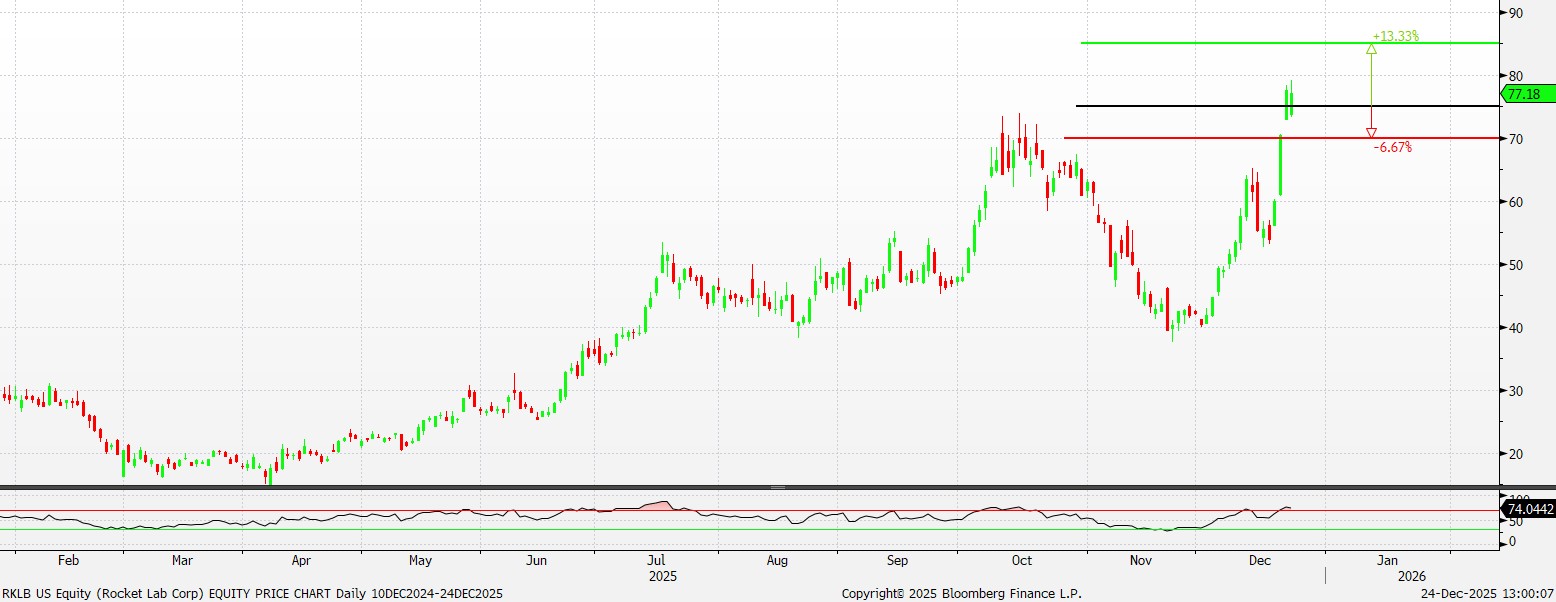The height and width of the screenshot is (602, 1556).
Task: Click the 20 price axis label
Action: click(x=1516, y=454)
